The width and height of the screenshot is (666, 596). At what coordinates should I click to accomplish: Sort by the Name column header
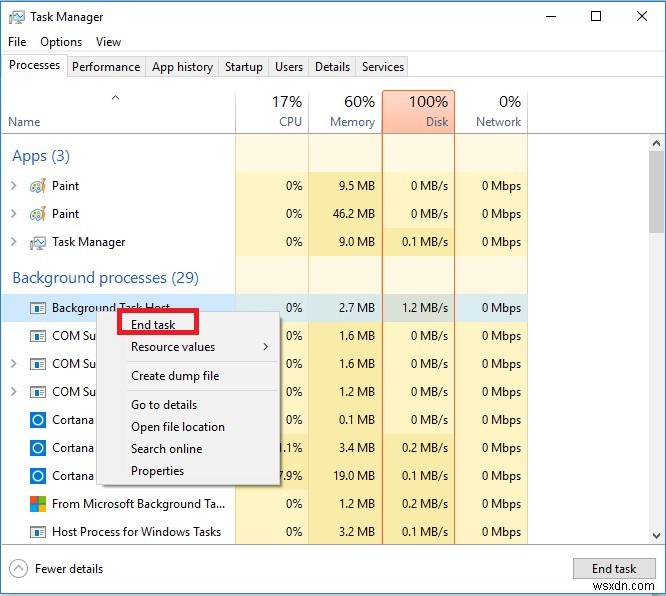[x=119, y=112]
